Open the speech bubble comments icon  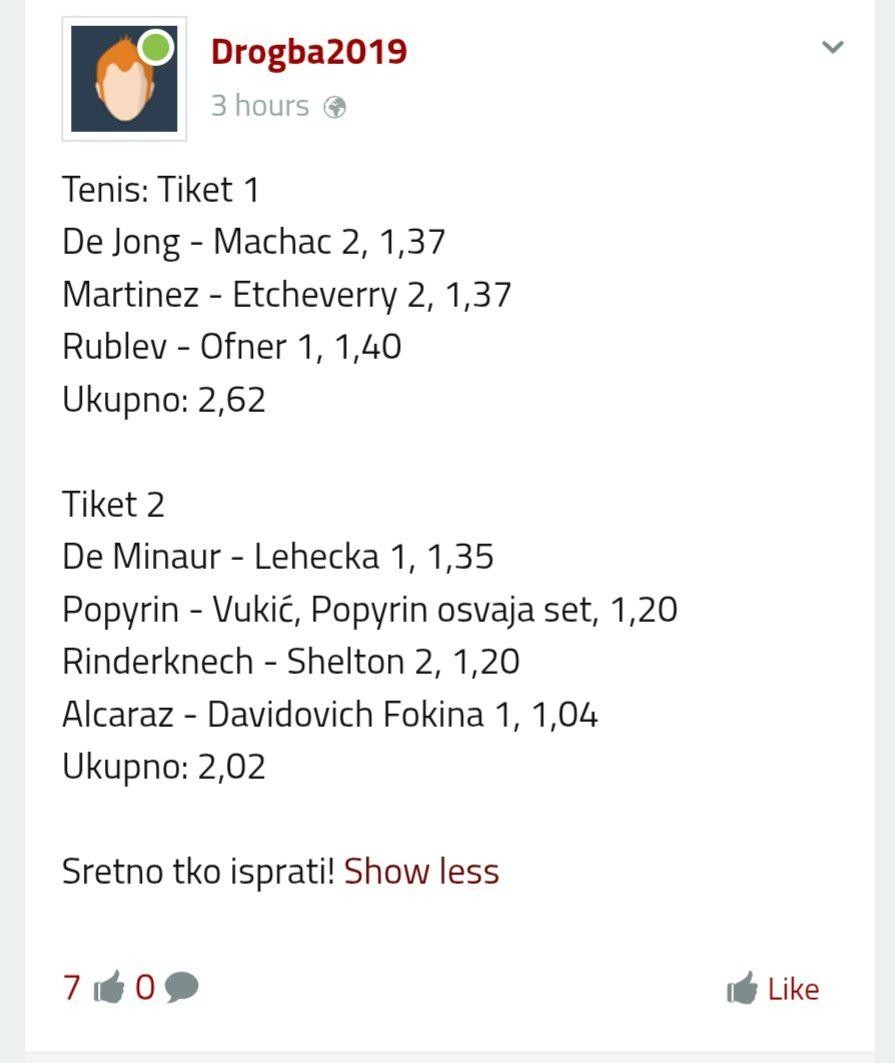[x=182, y=987]
